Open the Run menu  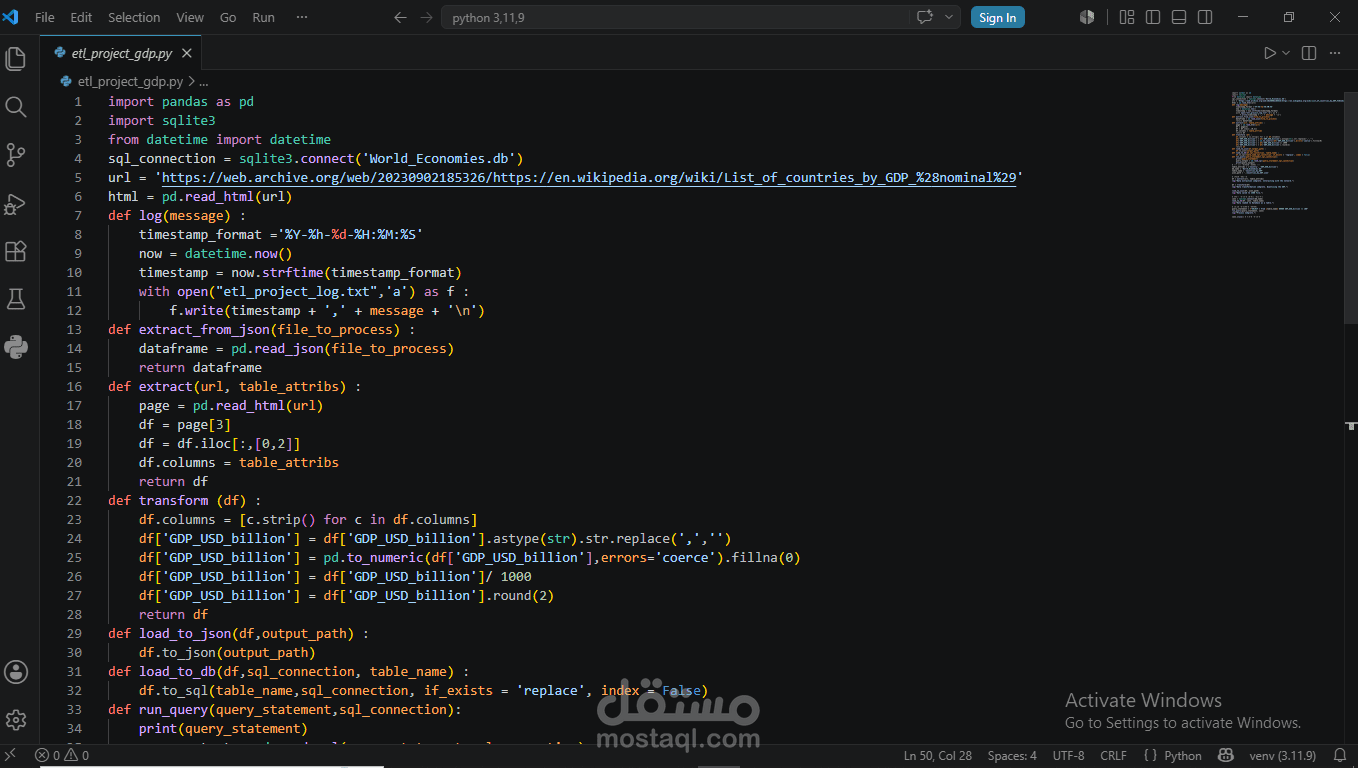click(x=264, y=17)
